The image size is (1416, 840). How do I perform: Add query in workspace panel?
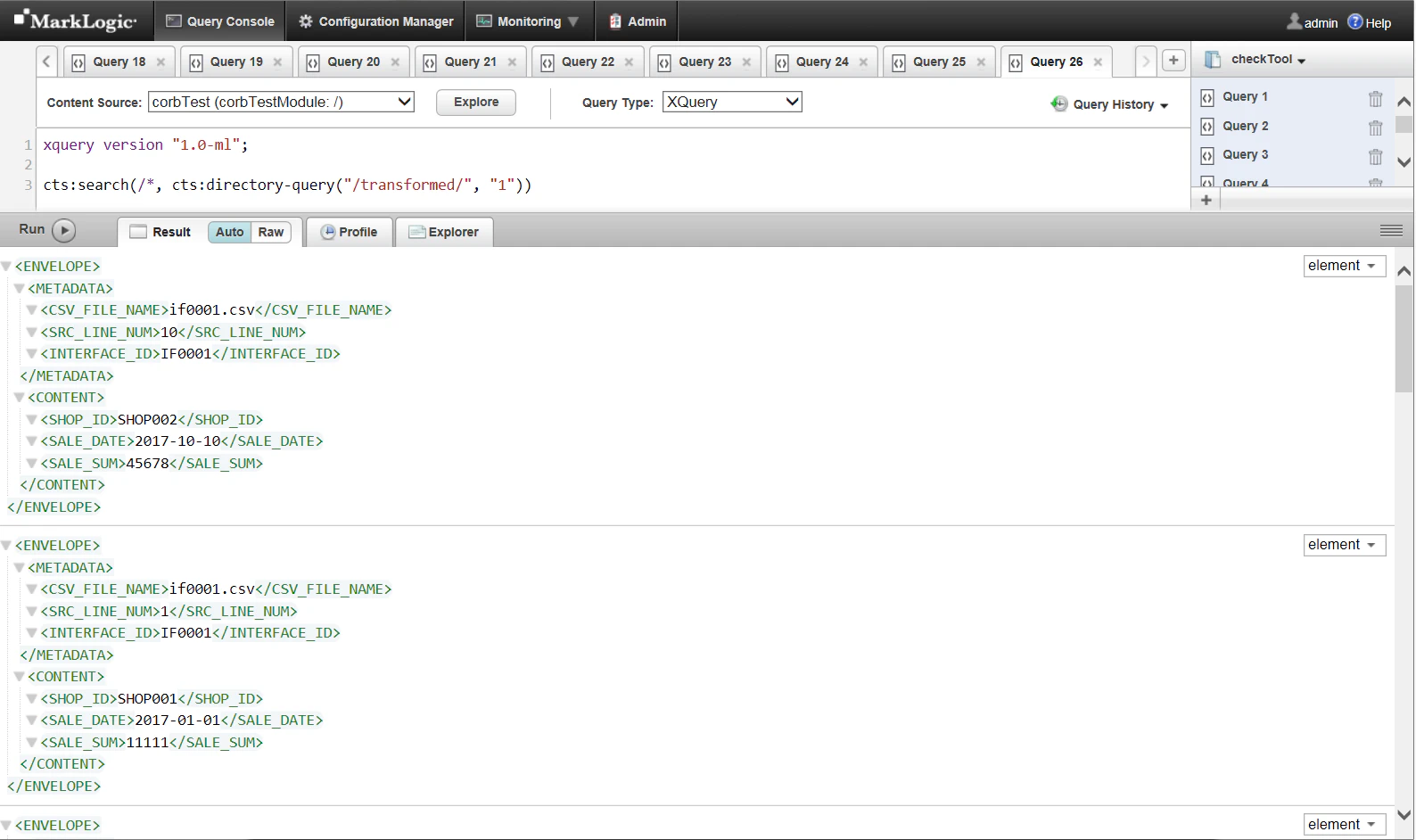pos(1206,201)
